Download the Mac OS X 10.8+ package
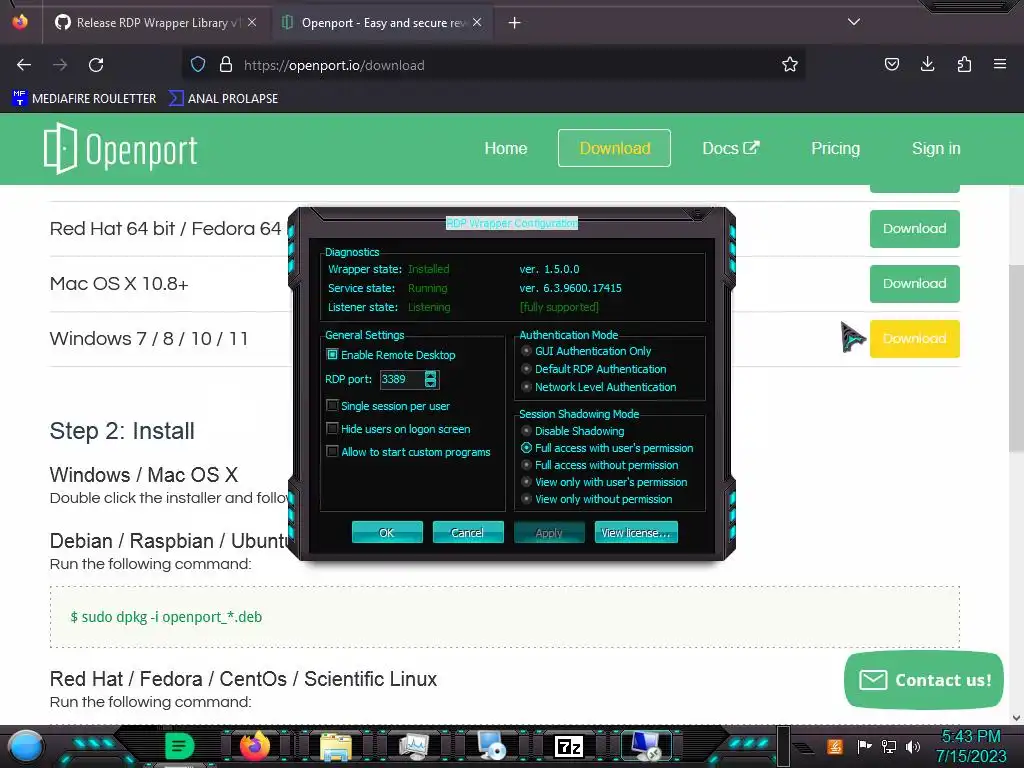 pyautogui.click(x=914, y=283)
